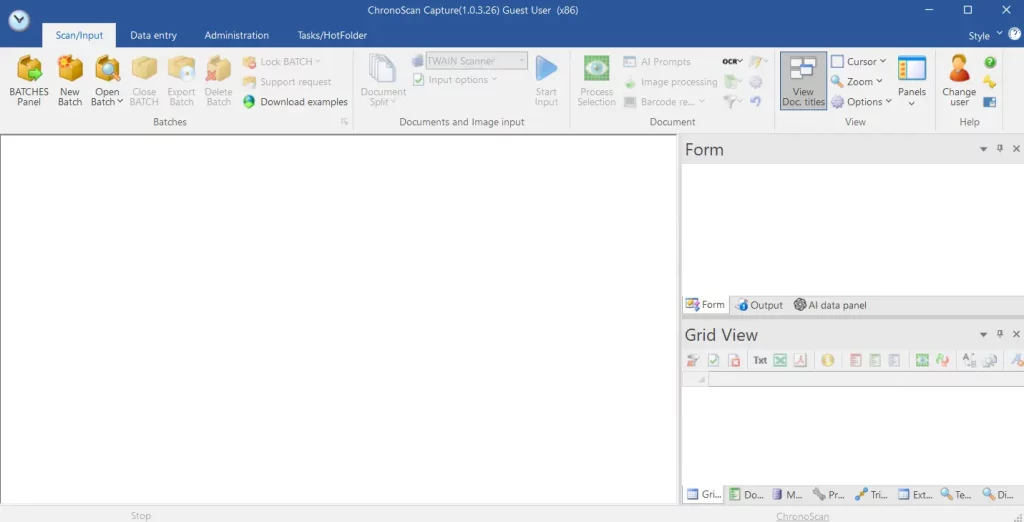This screenshot has height=522, width=1024.
Task: Expand the Open Batch dropdown arrow
Action: pyautogui.click(x=120, y=102)
